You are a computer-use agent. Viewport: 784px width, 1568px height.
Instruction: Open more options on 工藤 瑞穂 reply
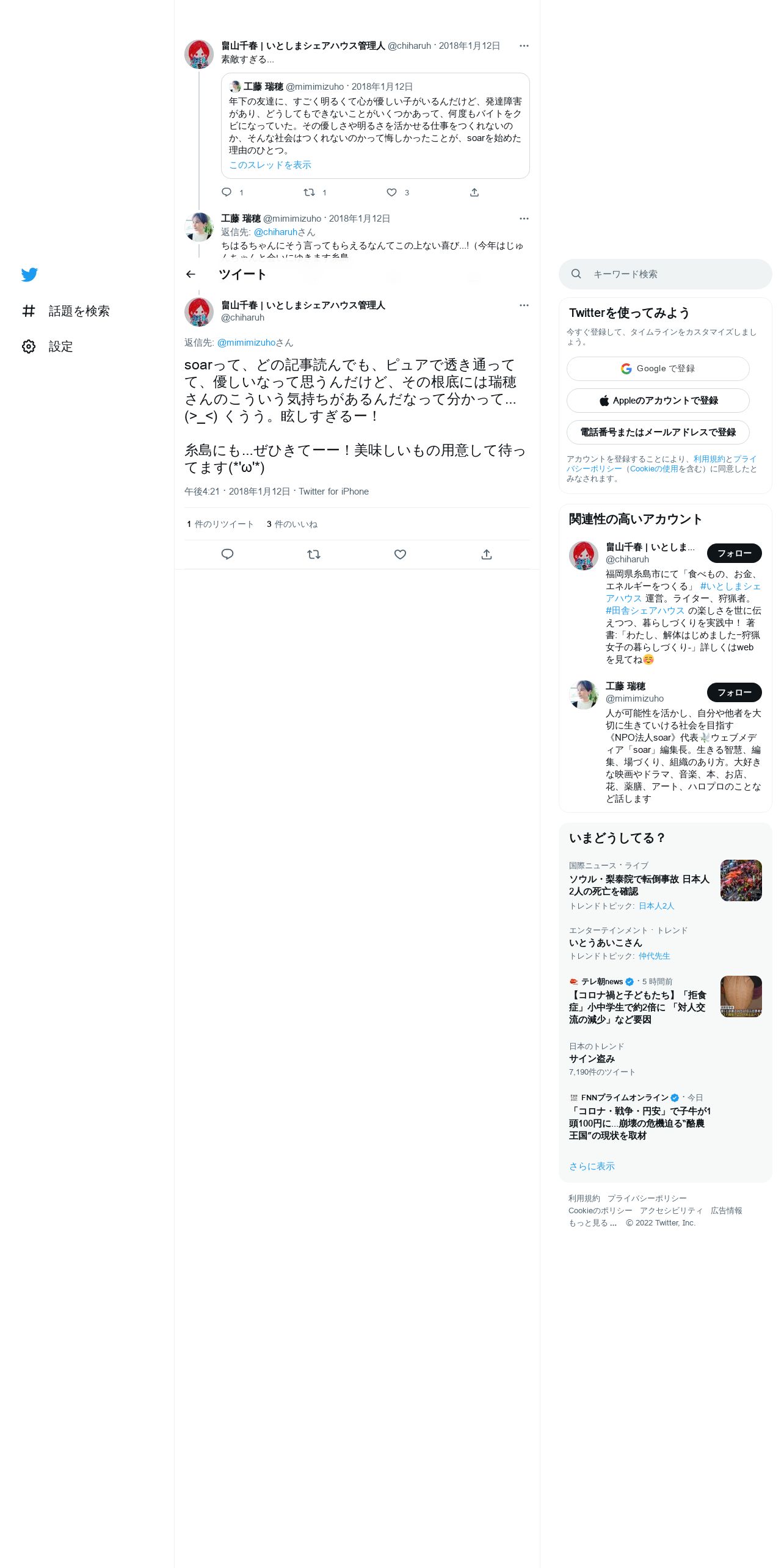point(524,219)
